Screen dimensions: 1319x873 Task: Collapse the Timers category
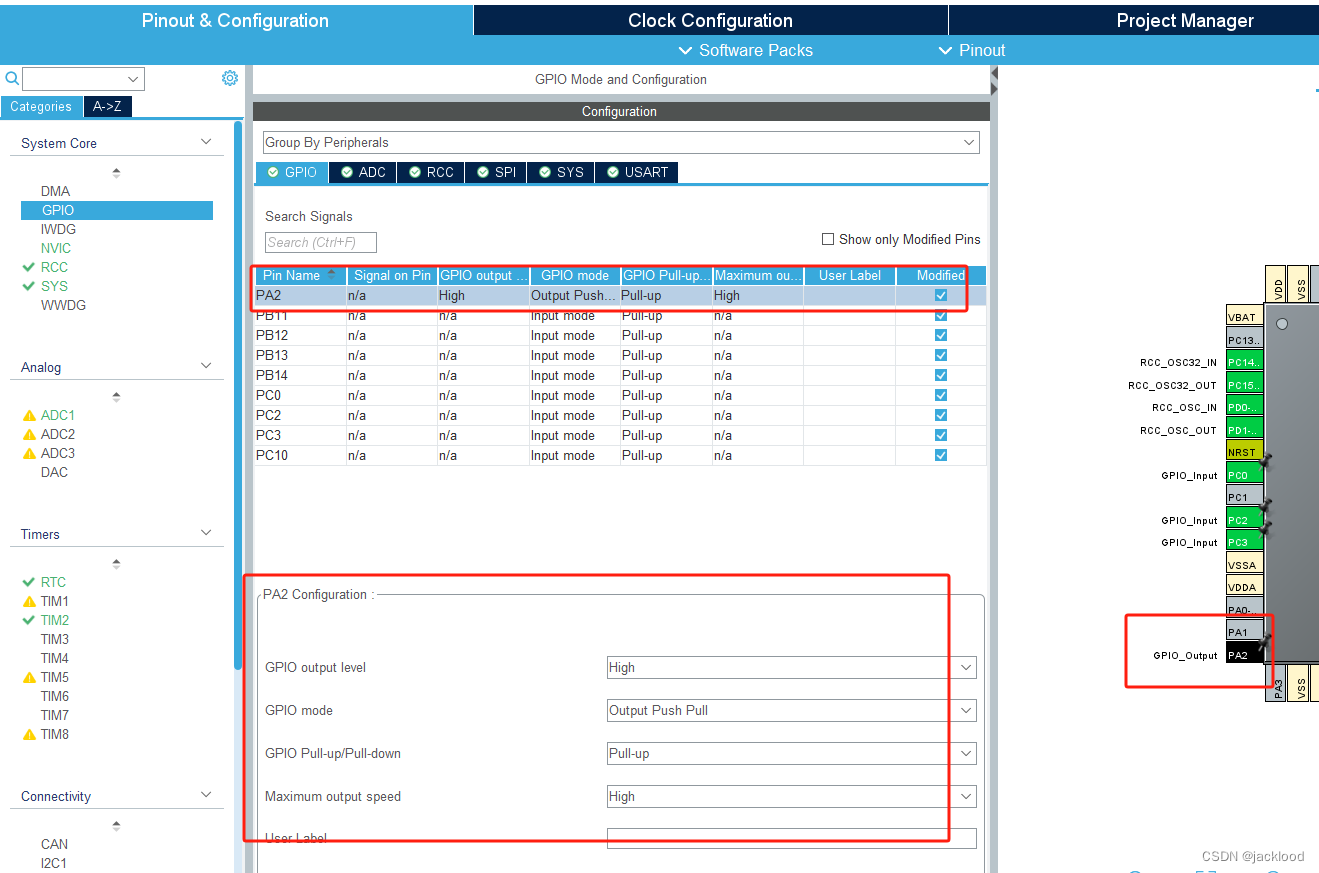click(206, 533)
